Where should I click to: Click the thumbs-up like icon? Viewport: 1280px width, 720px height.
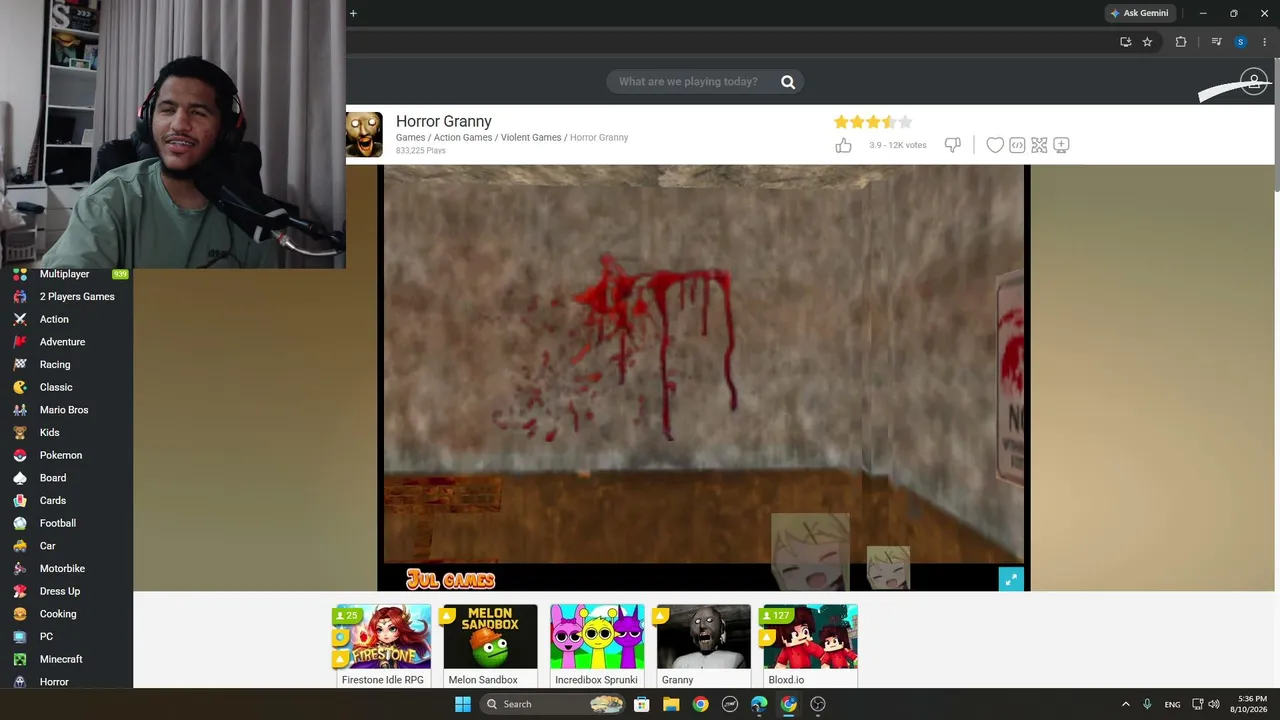(843, 146)
